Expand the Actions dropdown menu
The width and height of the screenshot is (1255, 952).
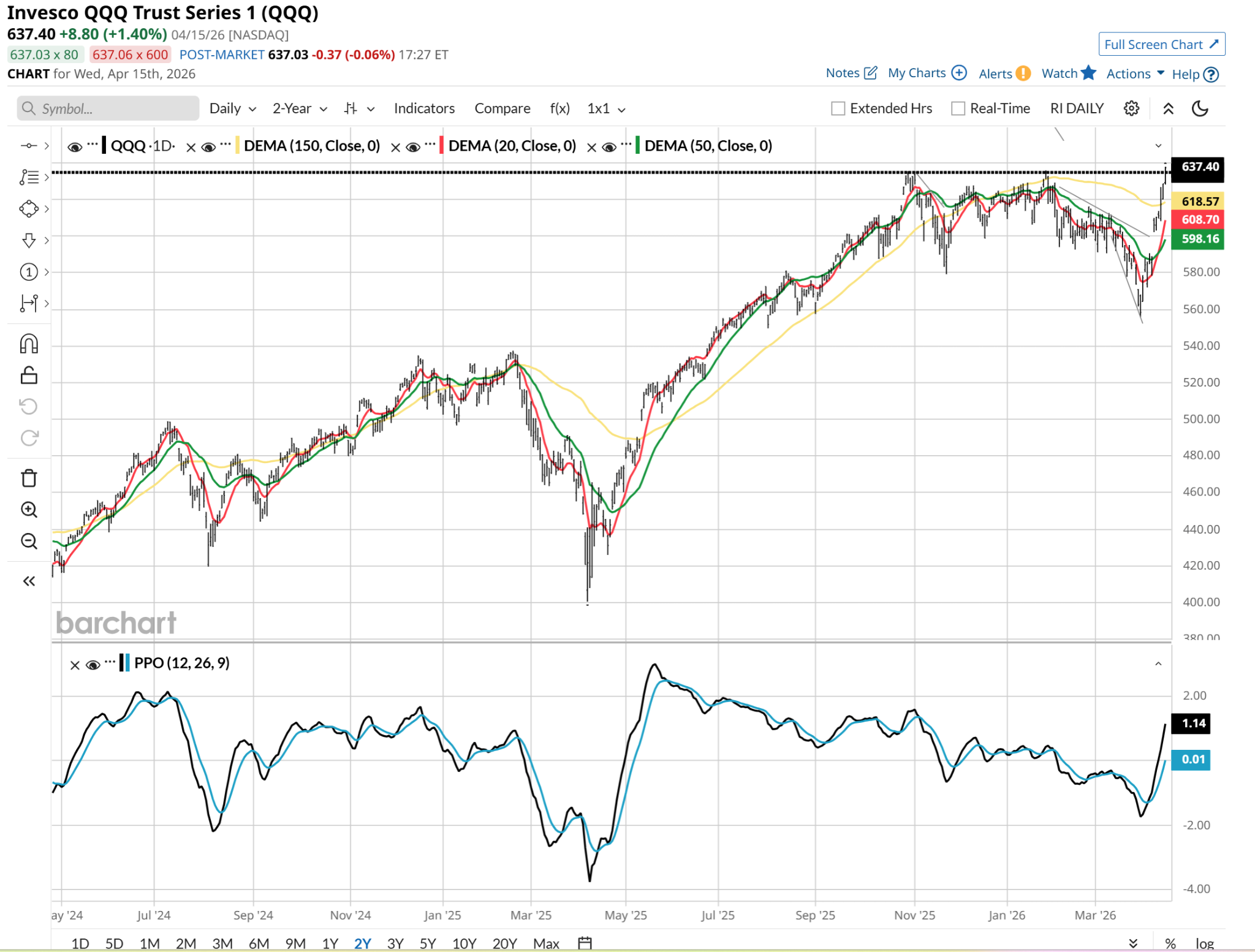[1135, 74]
